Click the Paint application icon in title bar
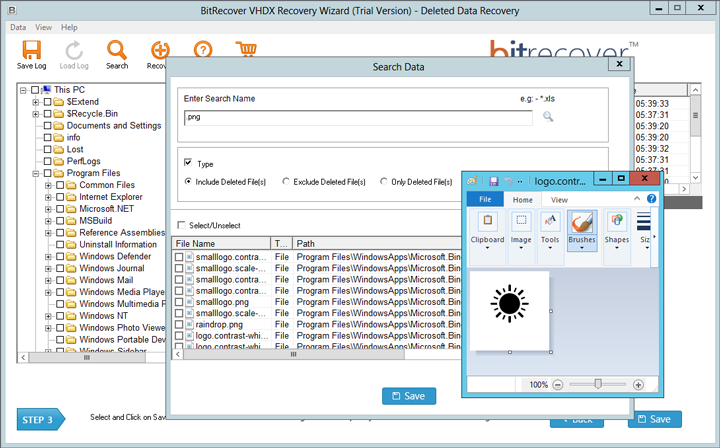 point(472,181)
